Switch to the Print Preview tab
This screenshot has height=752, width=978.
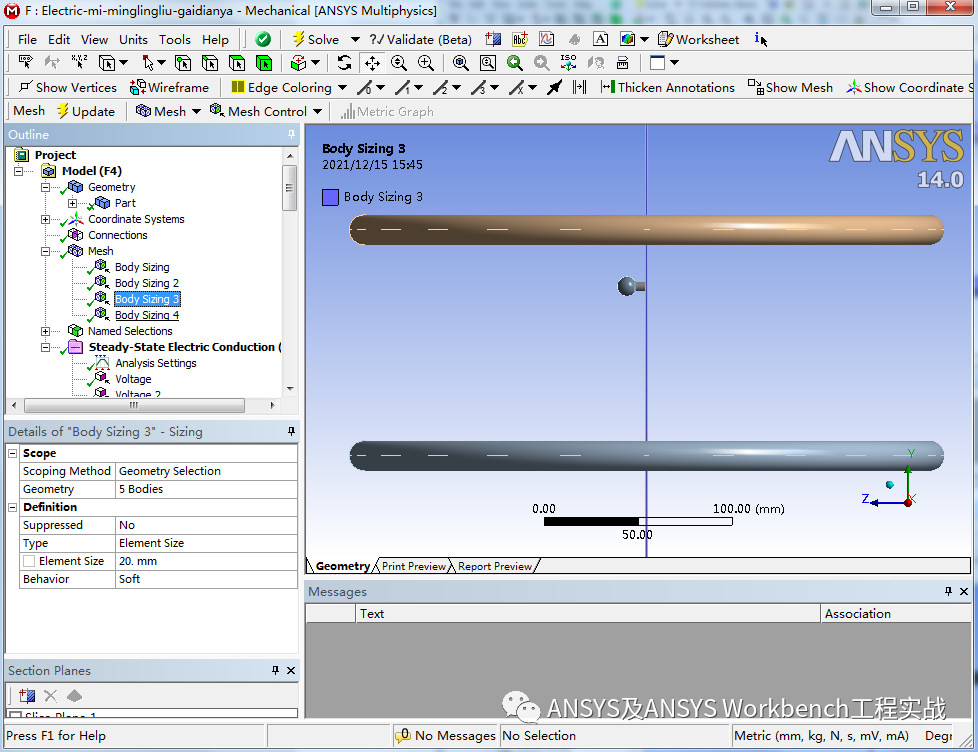[414, 566]
